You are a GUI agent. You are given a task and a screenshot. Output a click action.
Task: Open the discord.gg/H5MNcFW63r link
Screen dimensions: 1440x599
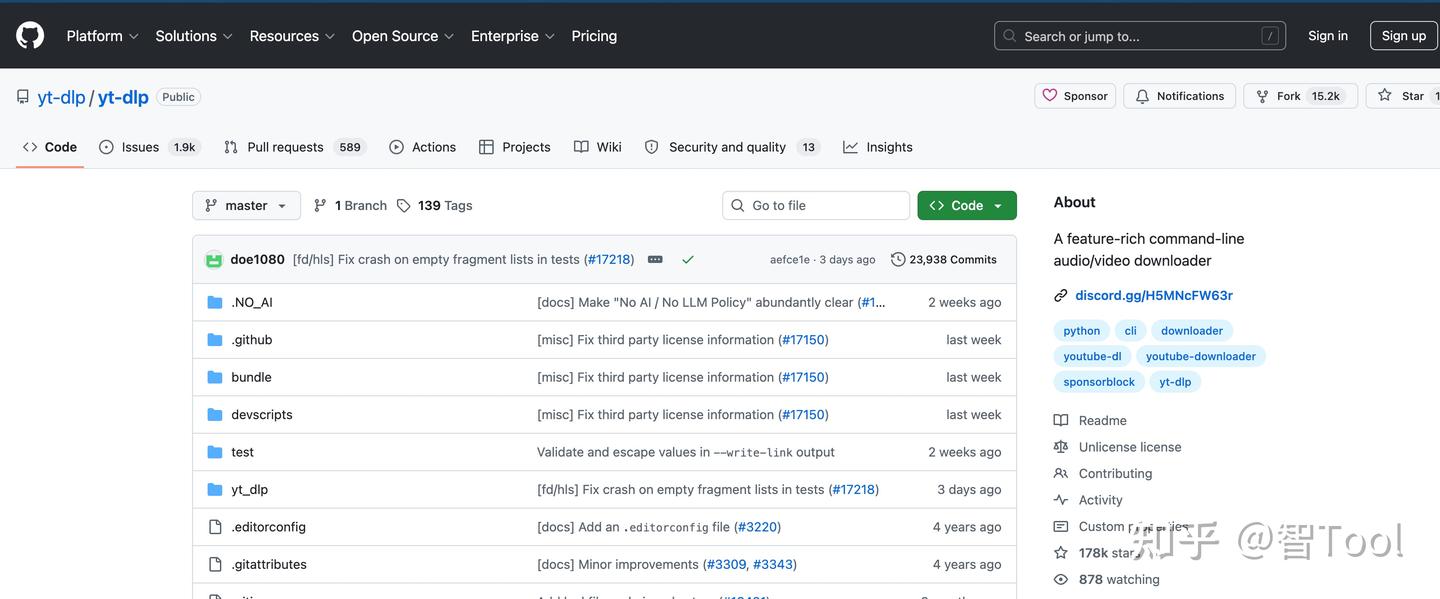pos(1154,296)
